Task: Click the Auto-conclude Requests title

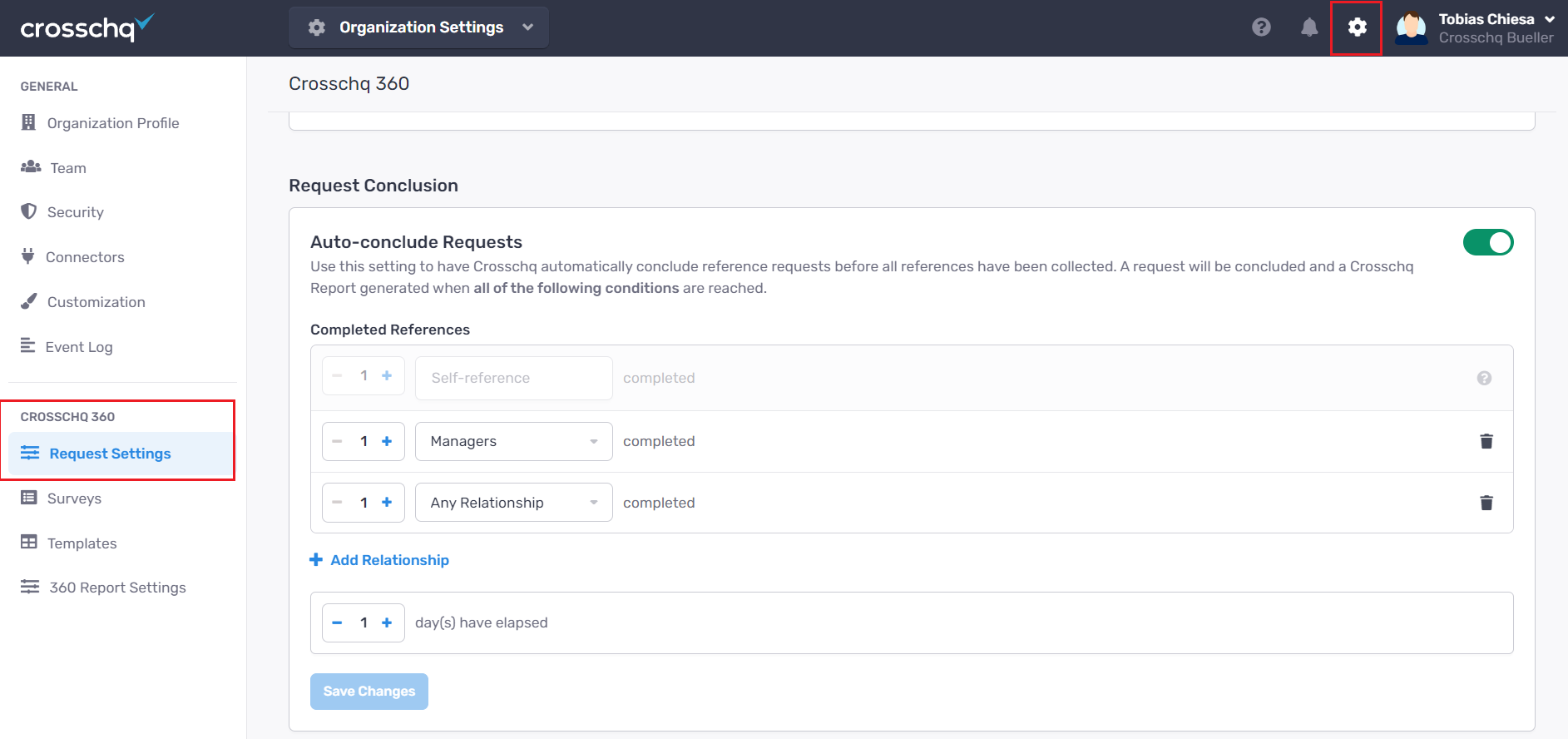Action: click(417, 242)
